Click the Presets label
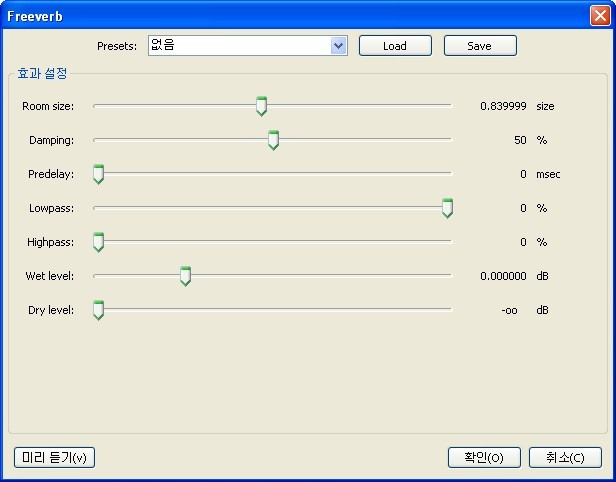The height and width of the screenshot is (482, 616). point(117,46)
